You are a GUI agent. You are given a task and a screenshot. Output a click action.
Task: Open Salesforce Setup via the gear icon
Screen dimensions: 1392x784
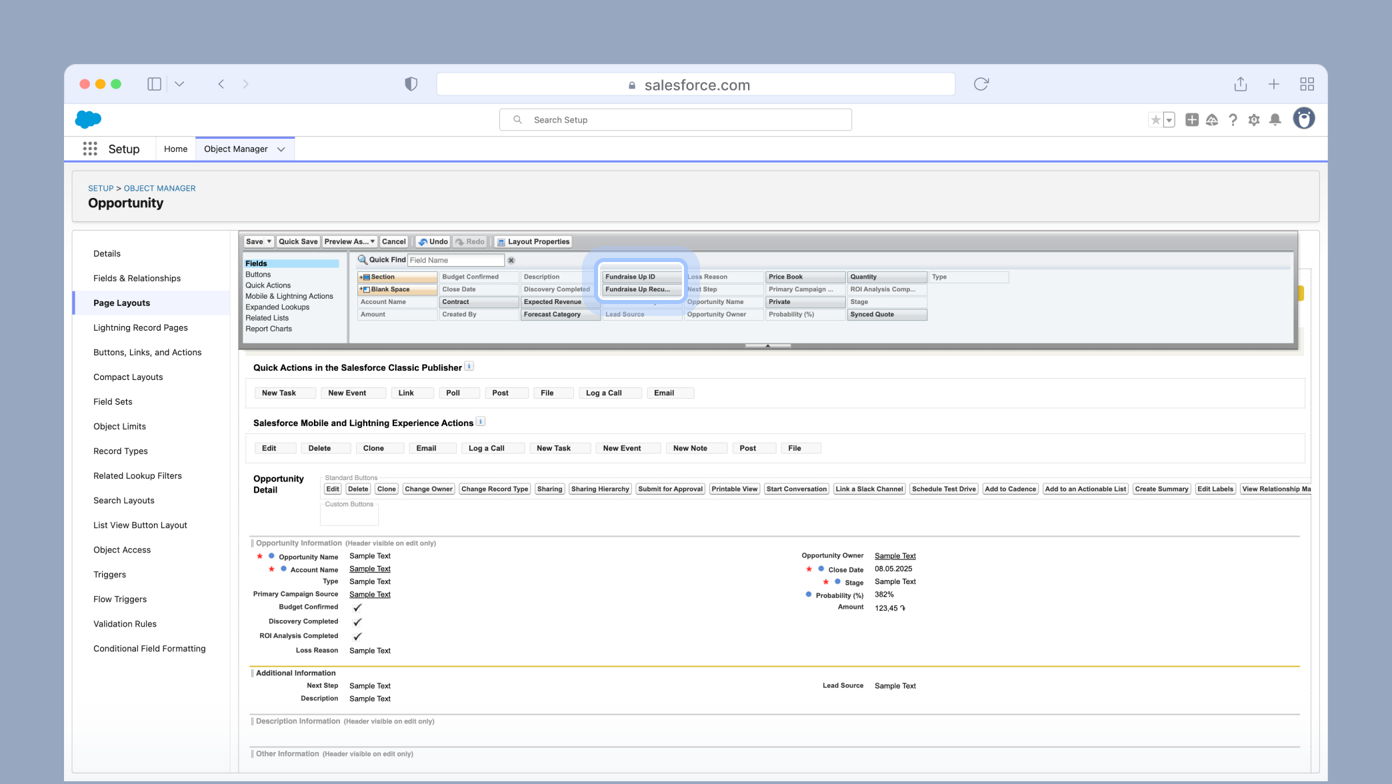click(1254, 119)
